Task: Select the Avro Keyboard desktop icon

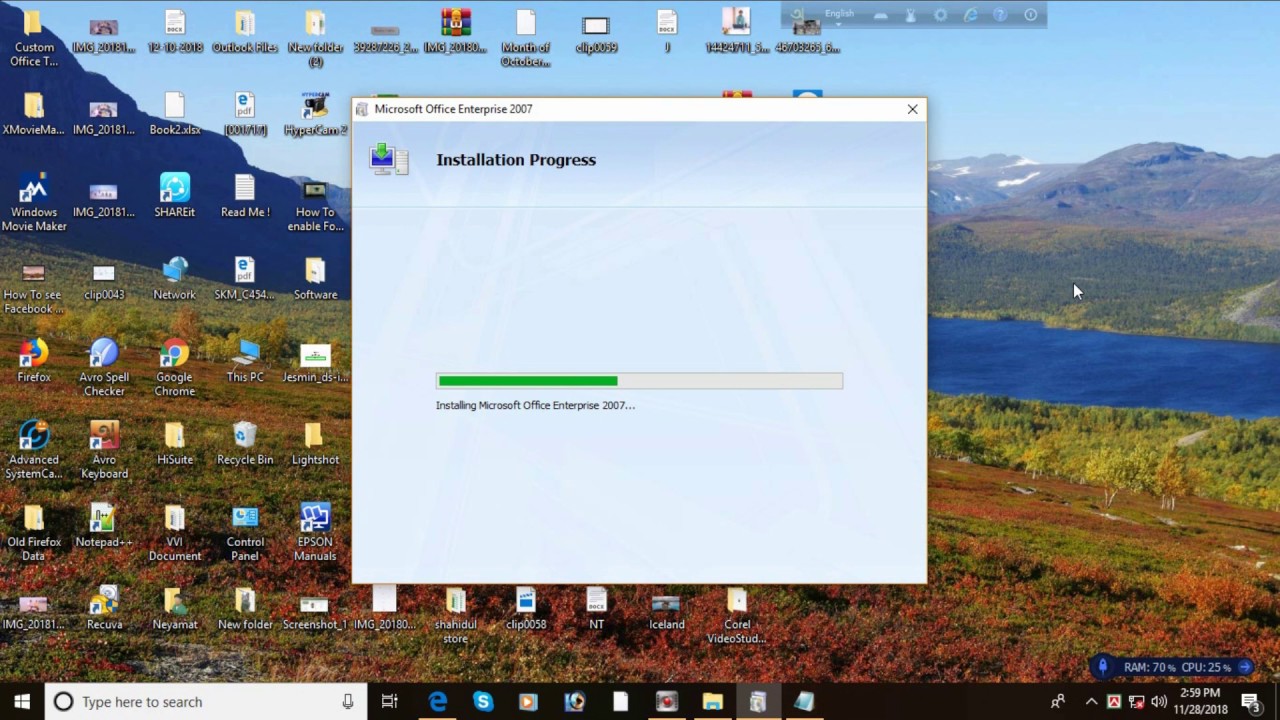Action: (104, 450)
